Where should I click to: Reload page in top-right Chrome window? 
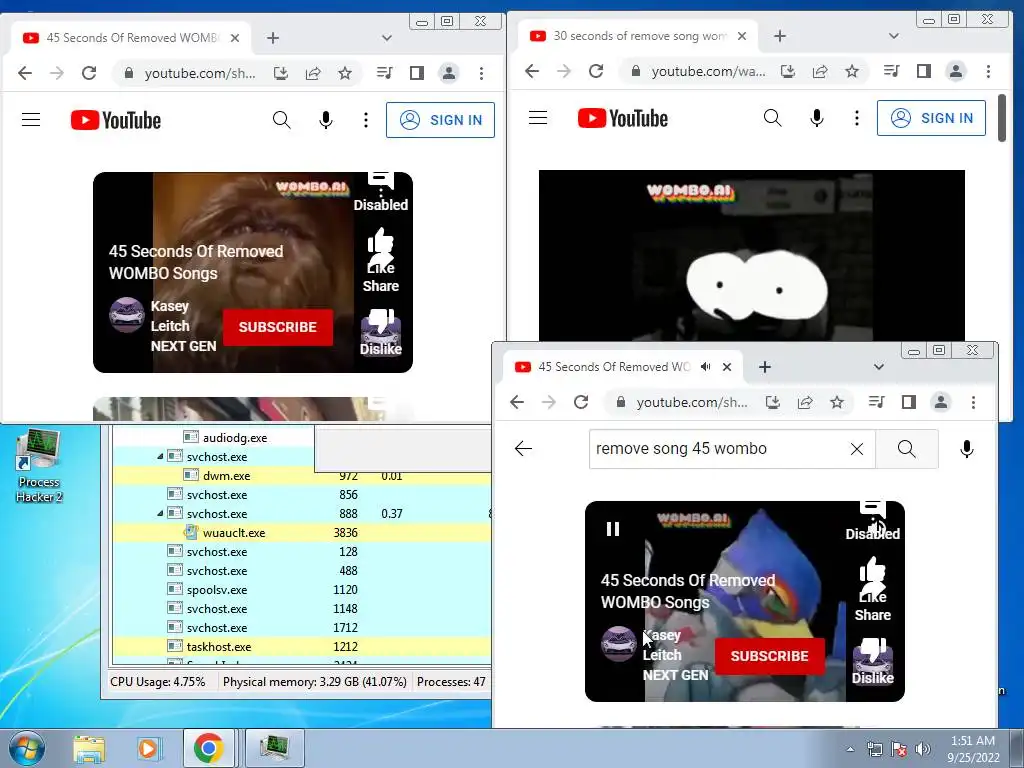pos(596,71)
